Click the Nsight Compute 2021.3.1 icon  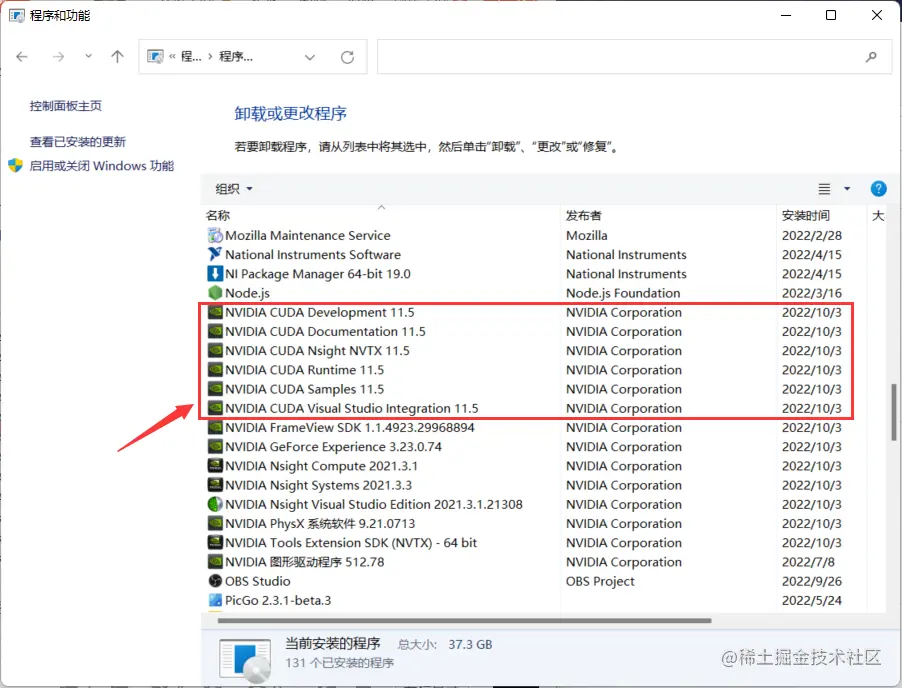coord(215,466)
